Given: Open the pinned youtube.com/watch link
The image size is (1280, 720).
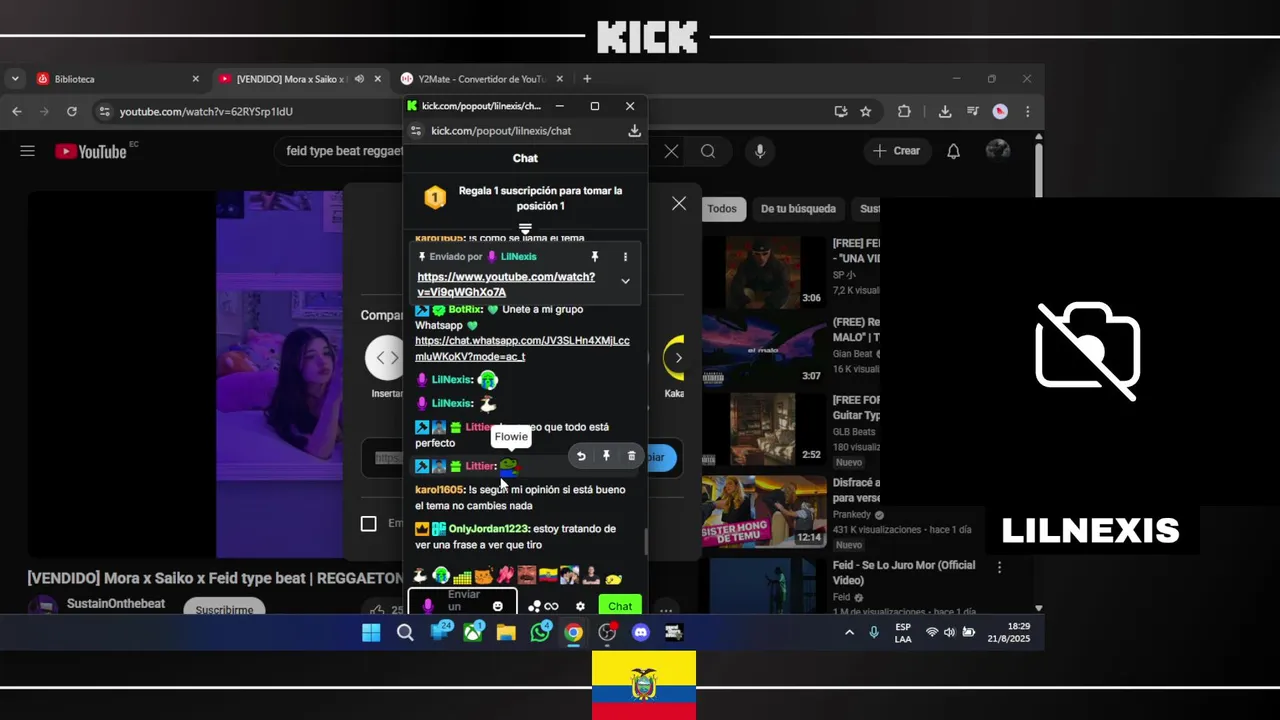Looking at the screenshot, I should [x=506, y=284].
